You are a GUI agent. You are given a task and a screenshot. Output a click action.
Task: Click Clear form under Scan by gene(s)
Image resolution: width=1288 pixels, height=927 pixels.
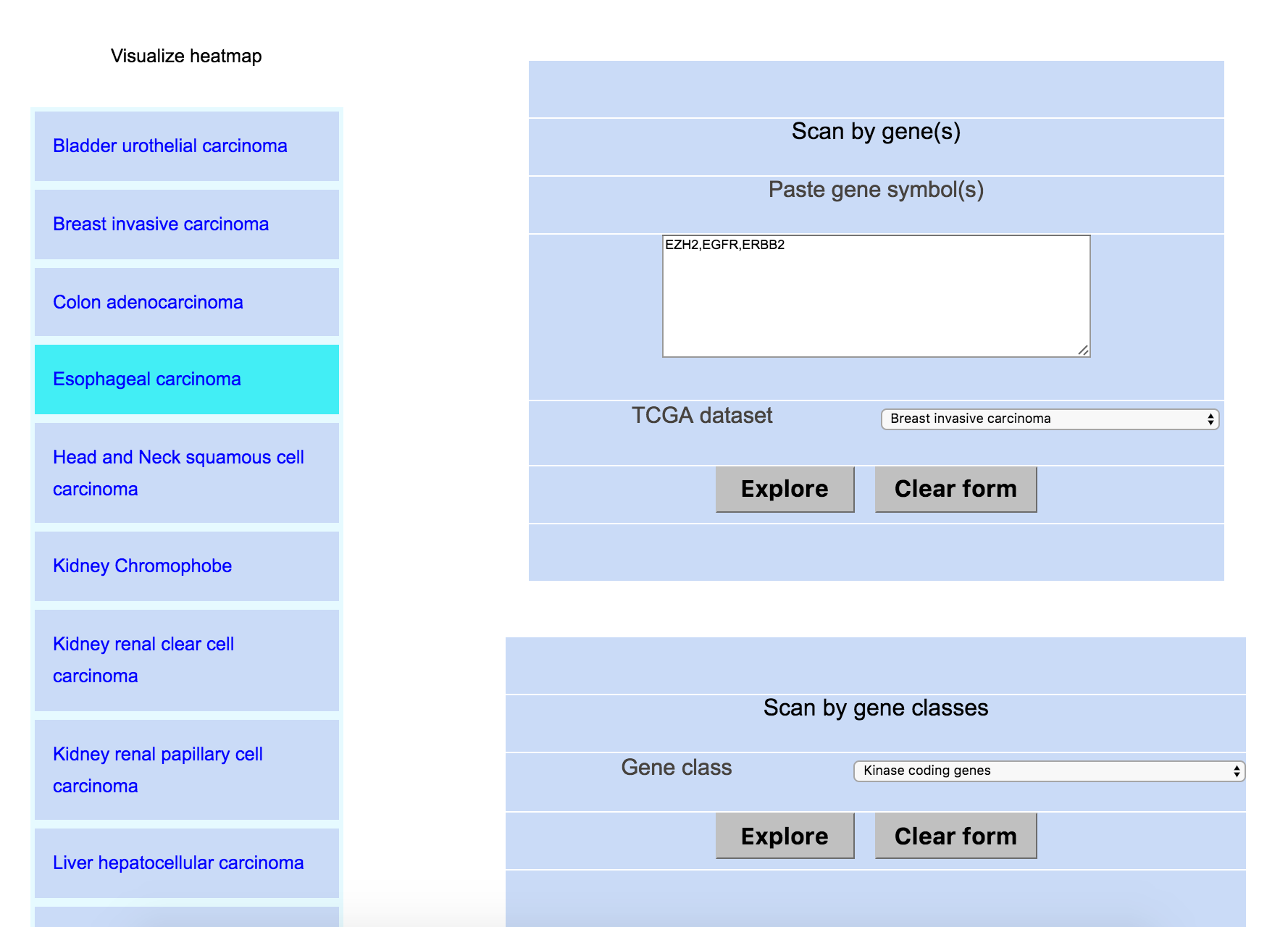[955, 490]
